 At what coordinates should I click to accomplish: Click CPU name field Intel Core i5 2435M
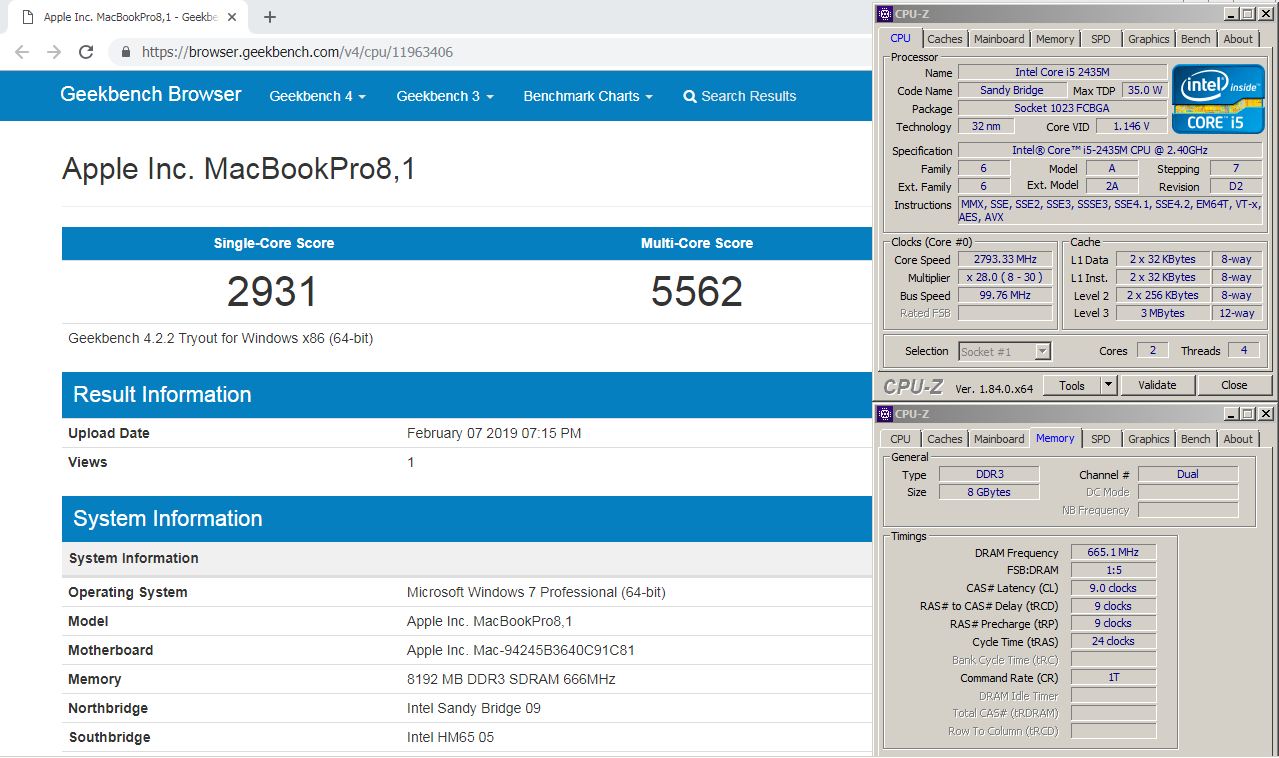pos(1062,72)
